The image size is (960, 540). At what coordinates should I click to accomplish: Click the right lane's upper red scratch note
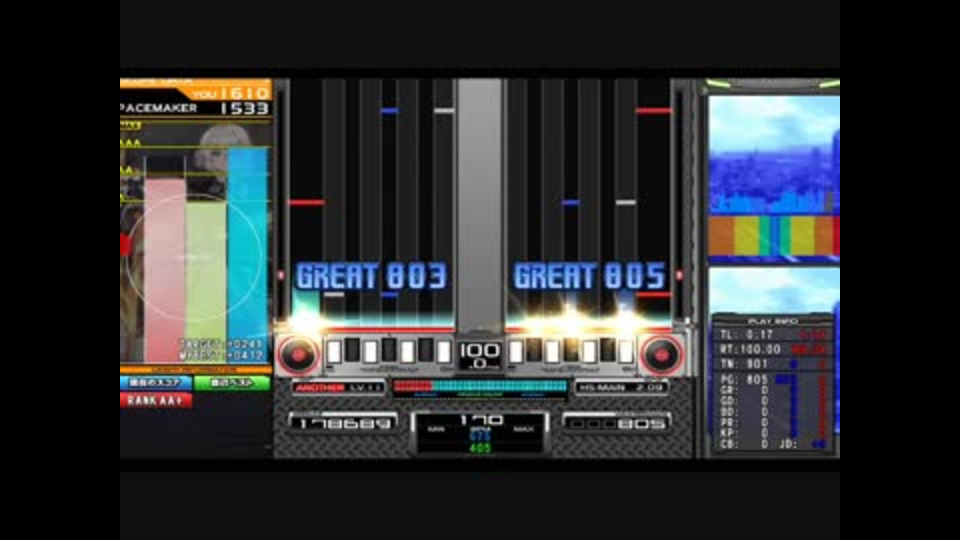pos(653,111)
